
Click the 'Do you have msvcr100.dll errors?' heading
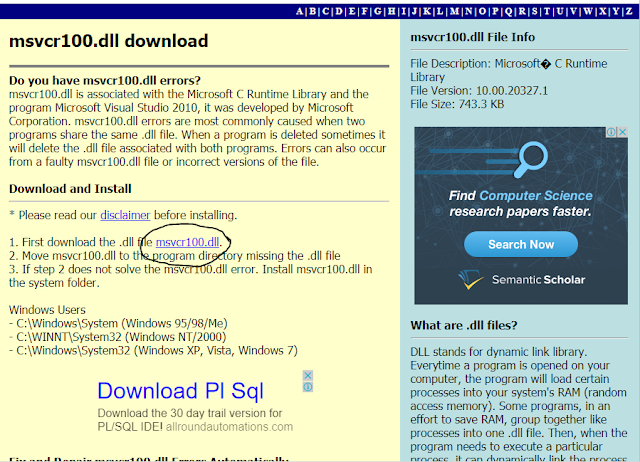coord(105,80)
